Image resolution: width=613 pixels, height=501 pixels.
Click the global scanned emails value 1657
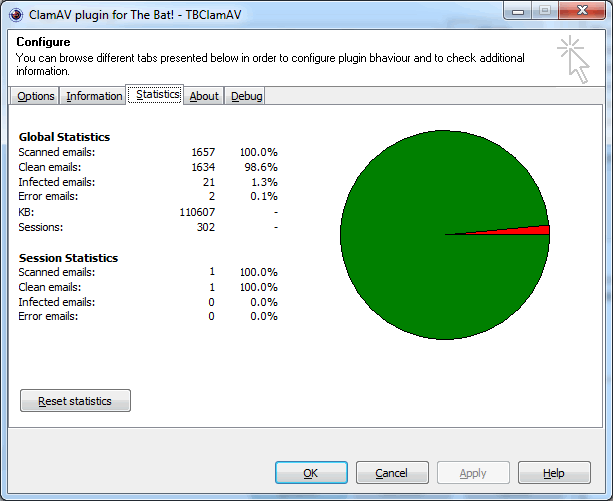203,152
